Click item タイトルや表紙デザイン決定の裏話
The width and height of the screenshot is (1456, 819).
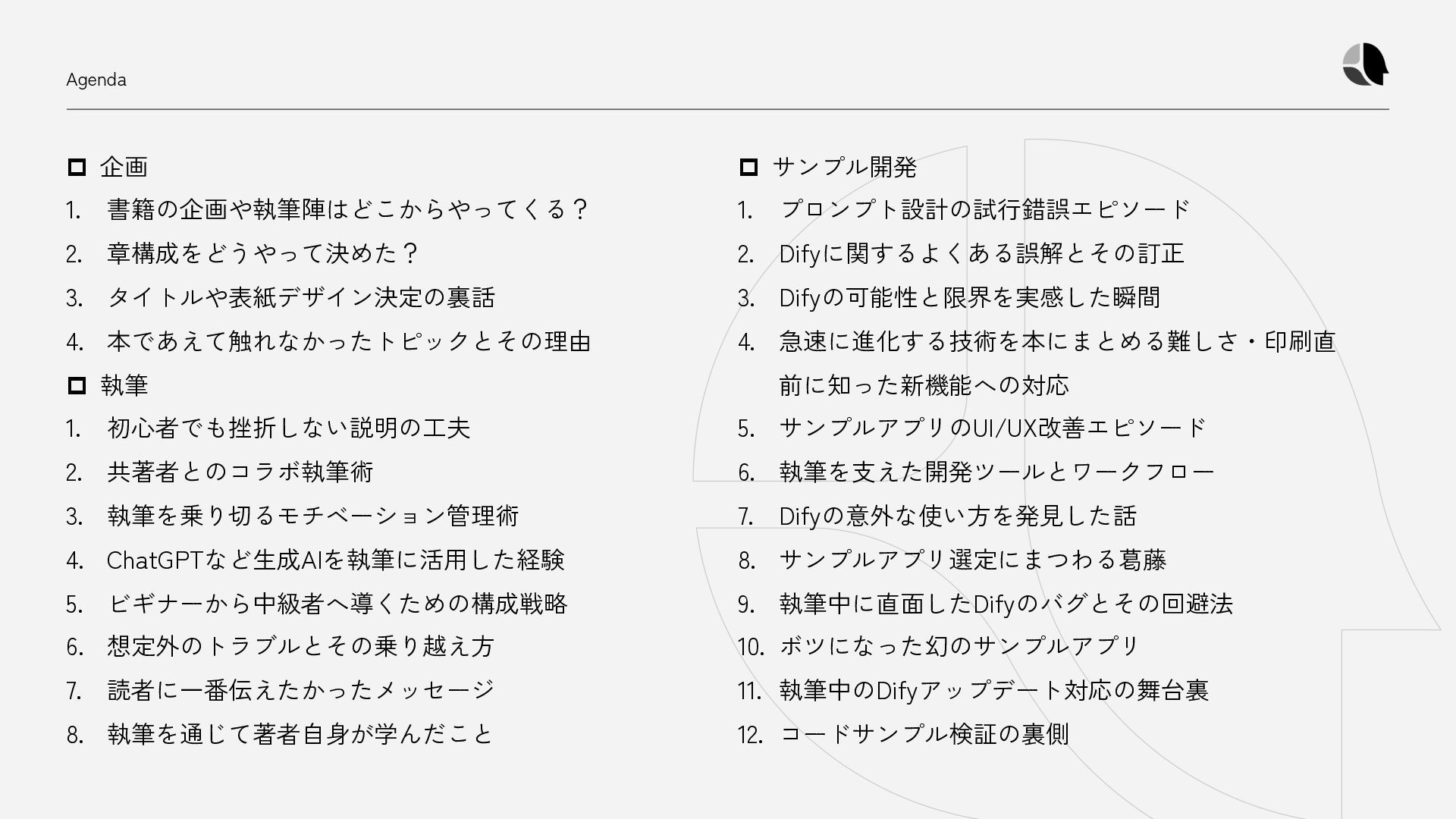[301, 297]
